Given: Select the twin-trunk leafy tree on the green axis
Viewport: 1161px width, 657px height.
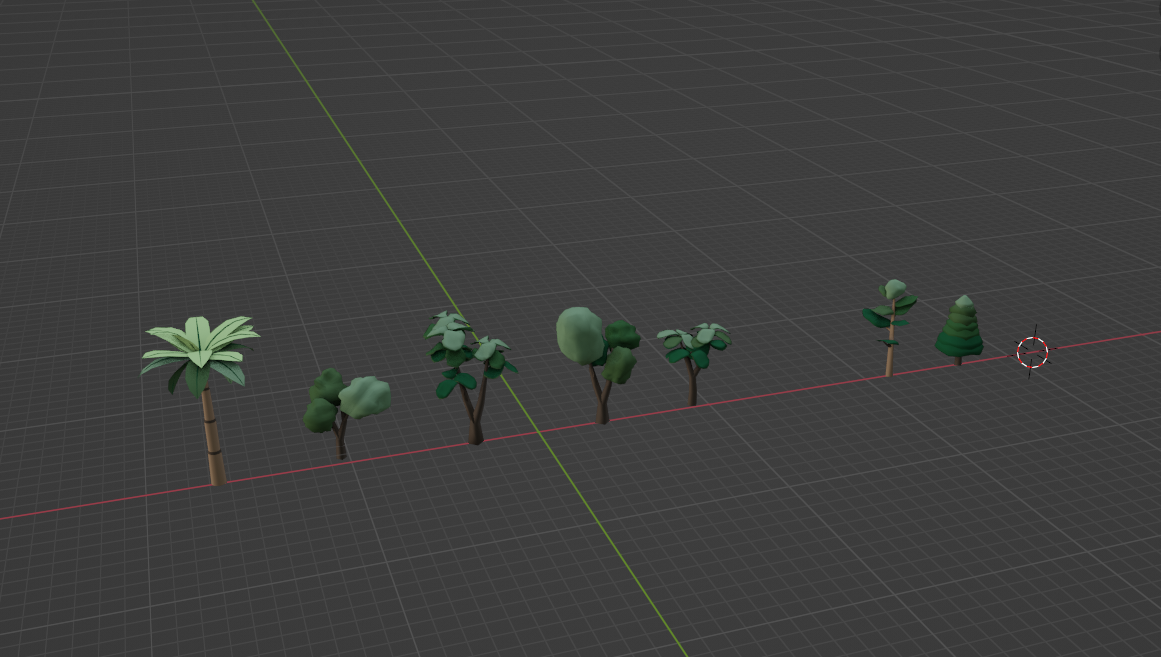Looking at the screenshot, I should pos(470,377).
